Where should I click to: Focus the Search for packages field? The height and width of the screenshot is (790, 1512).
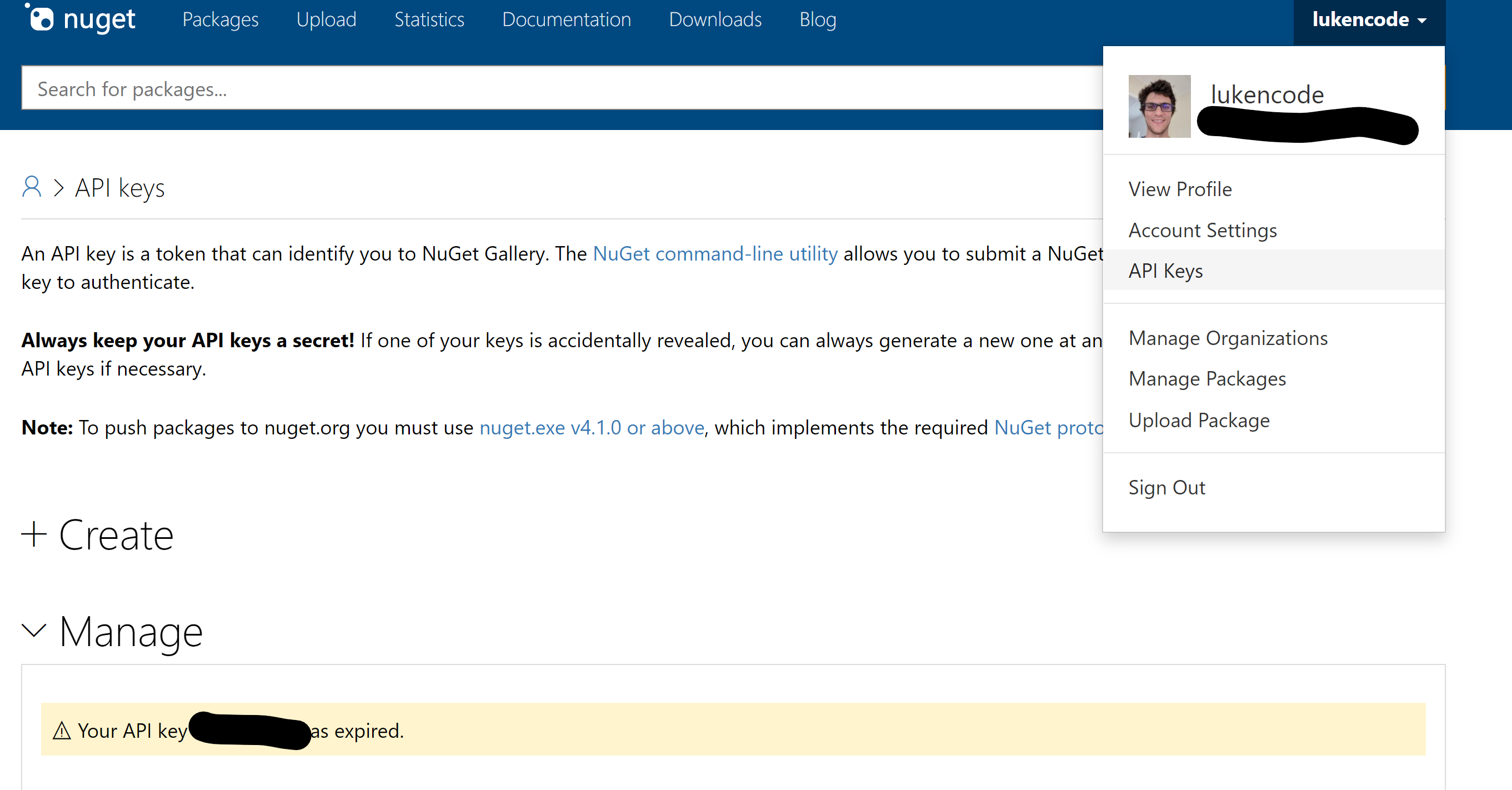coord(558,89)
